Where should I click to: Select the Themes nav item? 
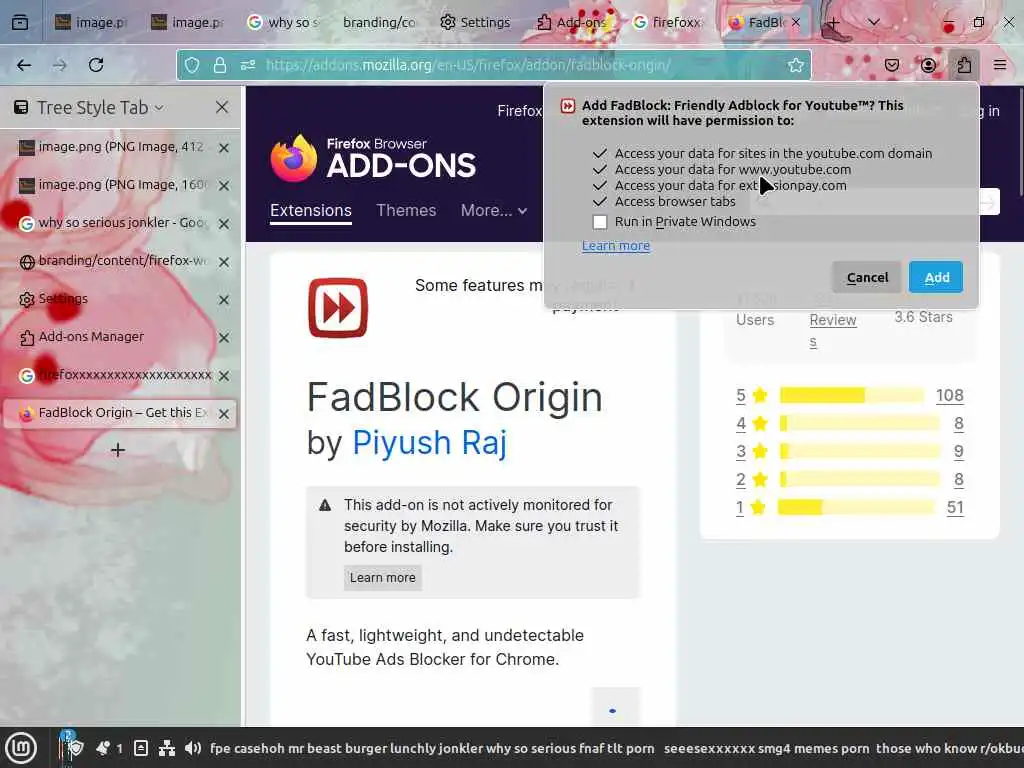pyautogui.click(x=406, y=210)
